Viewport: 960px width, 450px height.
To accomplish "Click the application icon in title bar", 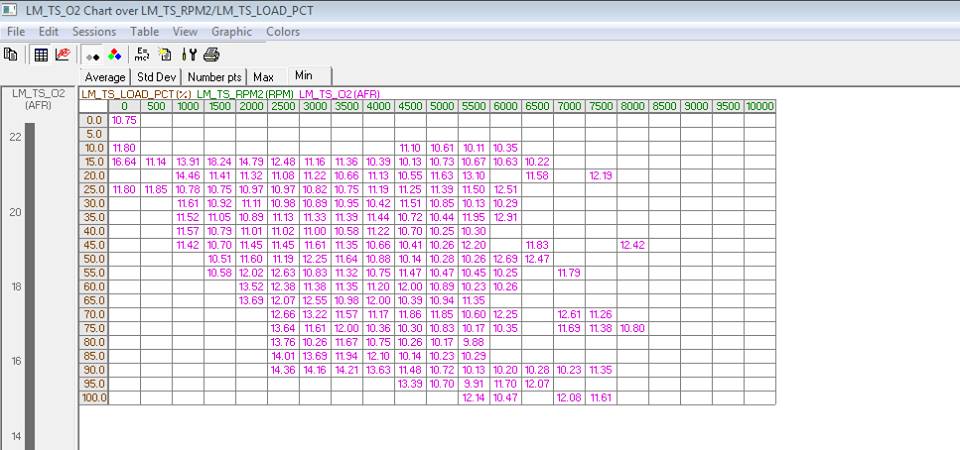I will (9, 10).
